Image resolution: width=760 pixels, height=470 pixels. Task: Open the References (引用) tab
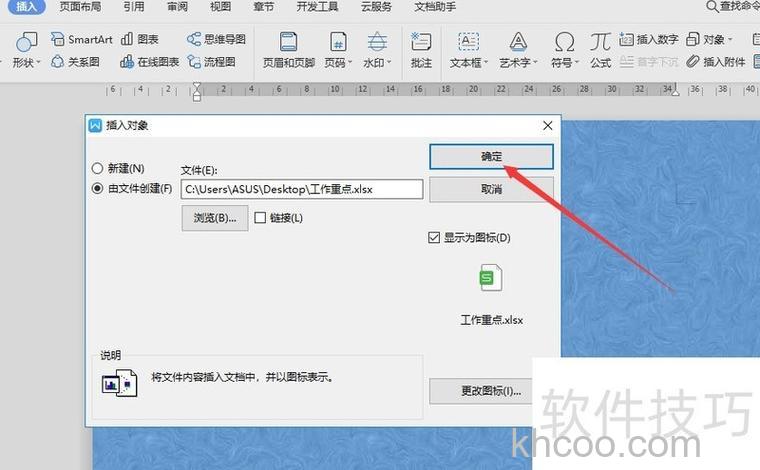coord(134,6)
